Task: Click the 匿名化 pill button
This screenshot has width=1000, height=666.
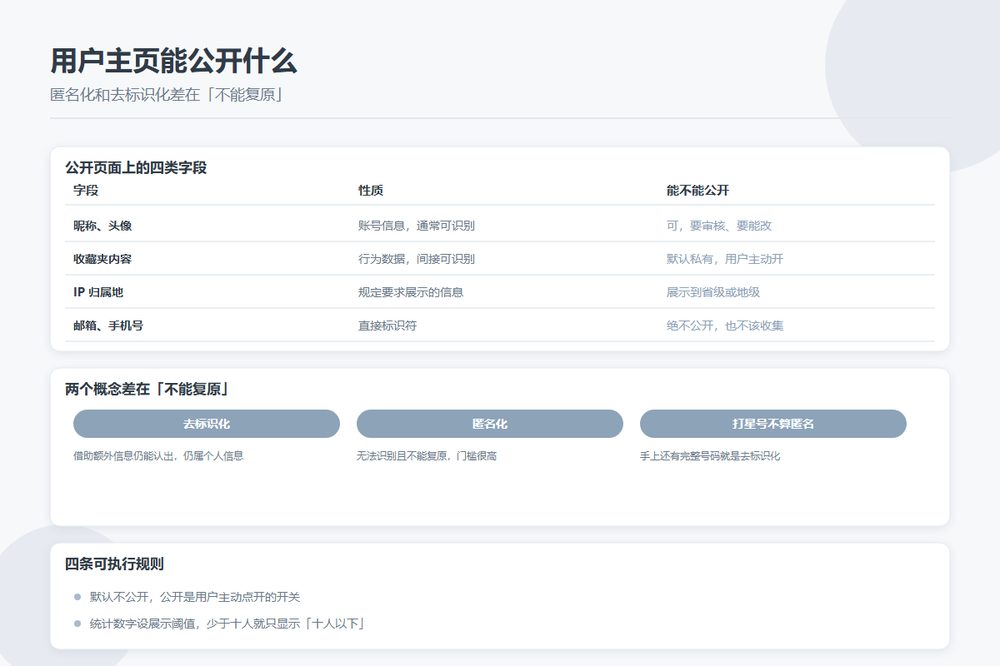Action: [489, 424]
